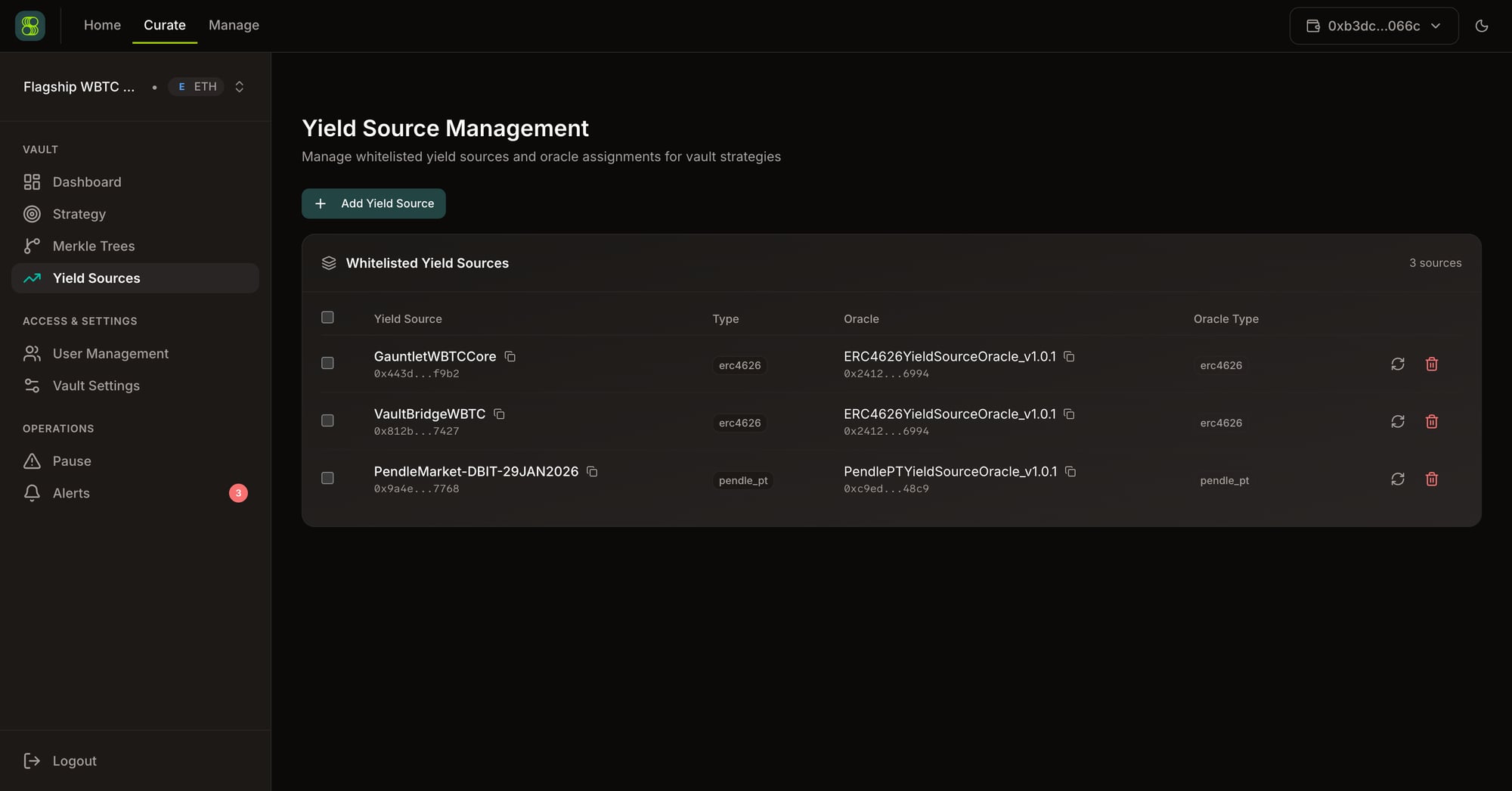Image resolution: width=1512 pixels, height=791 pixels.
Task: Click Logout at the sidebar bottom
Action: click(135, 761)
